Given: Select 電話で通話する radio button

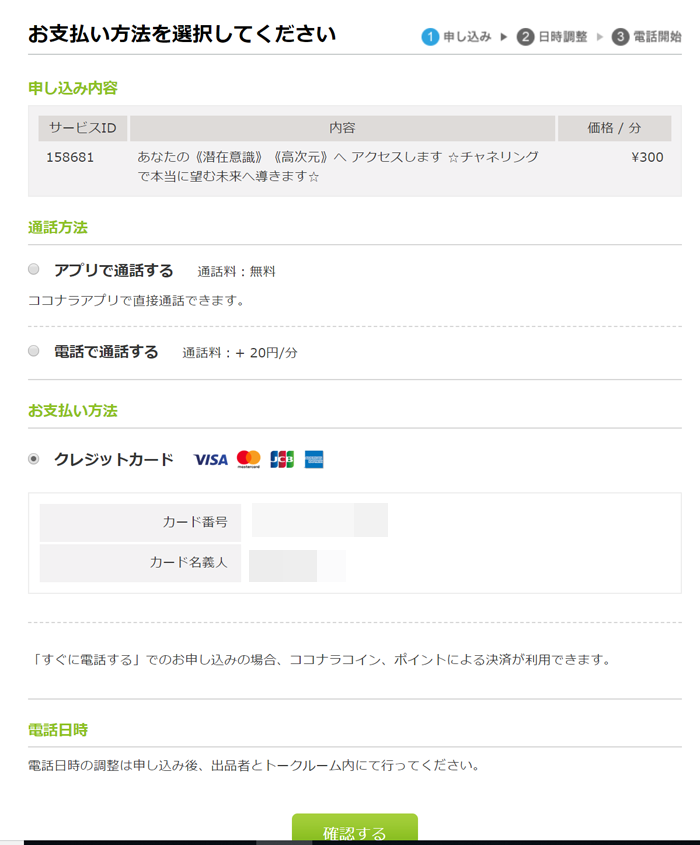Looking at the screenshot, I should 33,351.
